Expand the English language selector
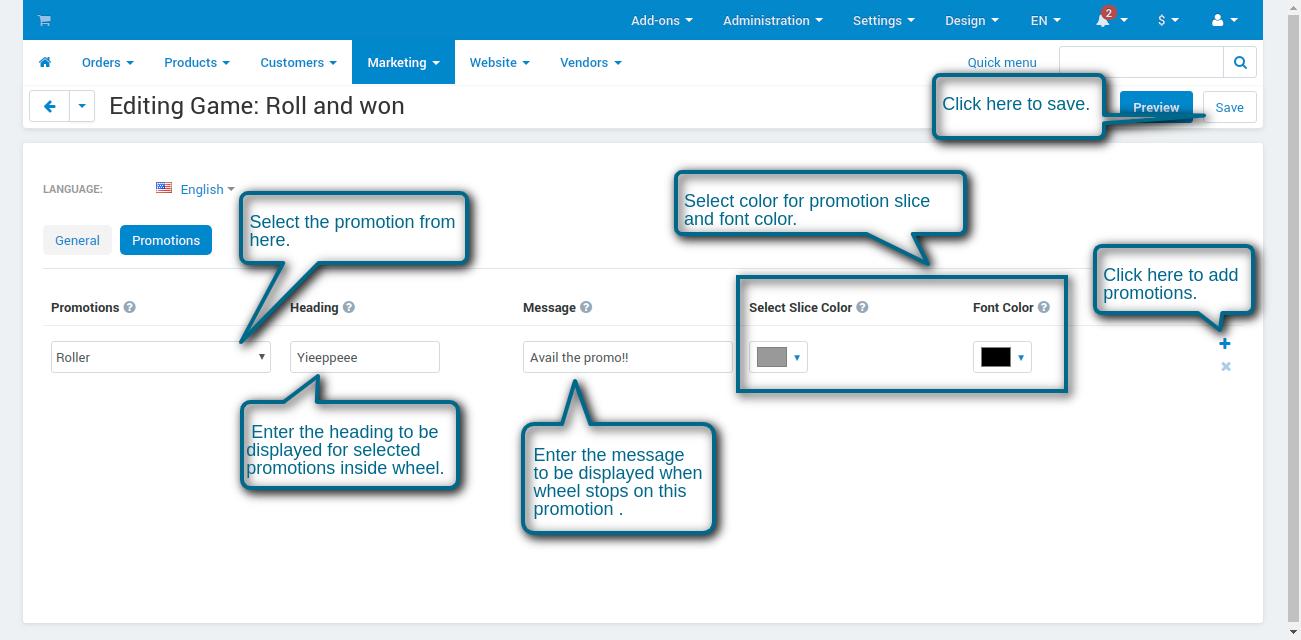The height and width of the screenshot is (640, 1301). pos(200,189)
